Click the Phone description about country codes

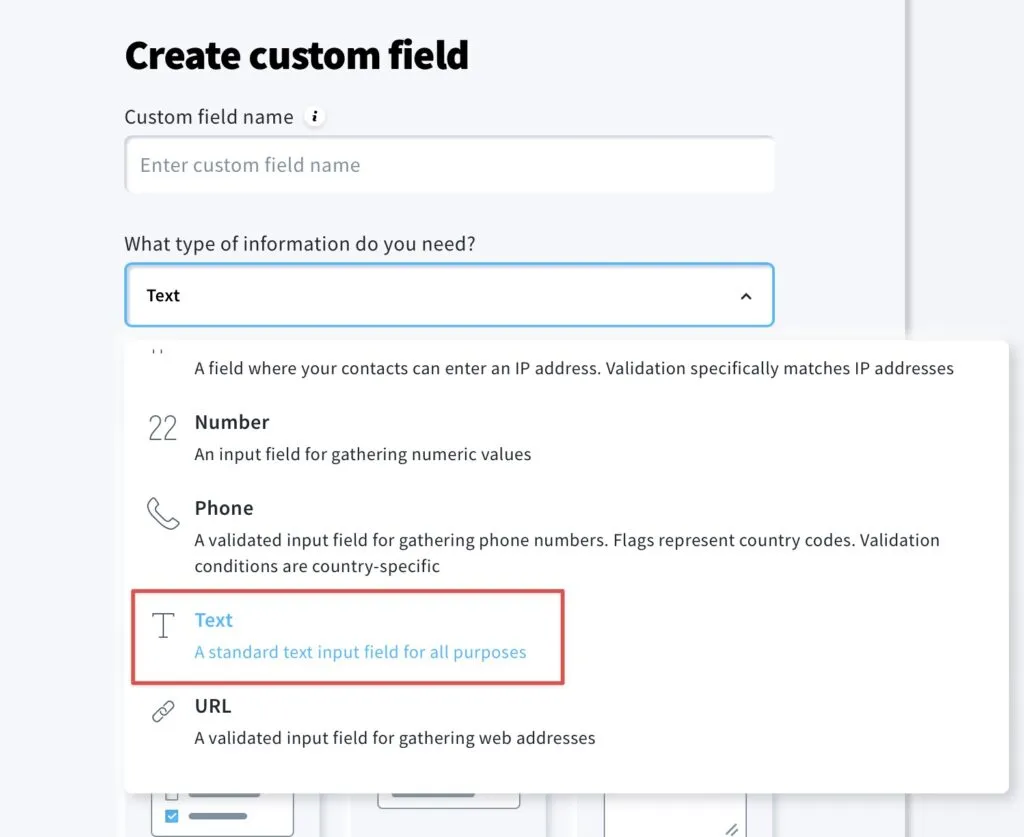(x=567, y=553)
